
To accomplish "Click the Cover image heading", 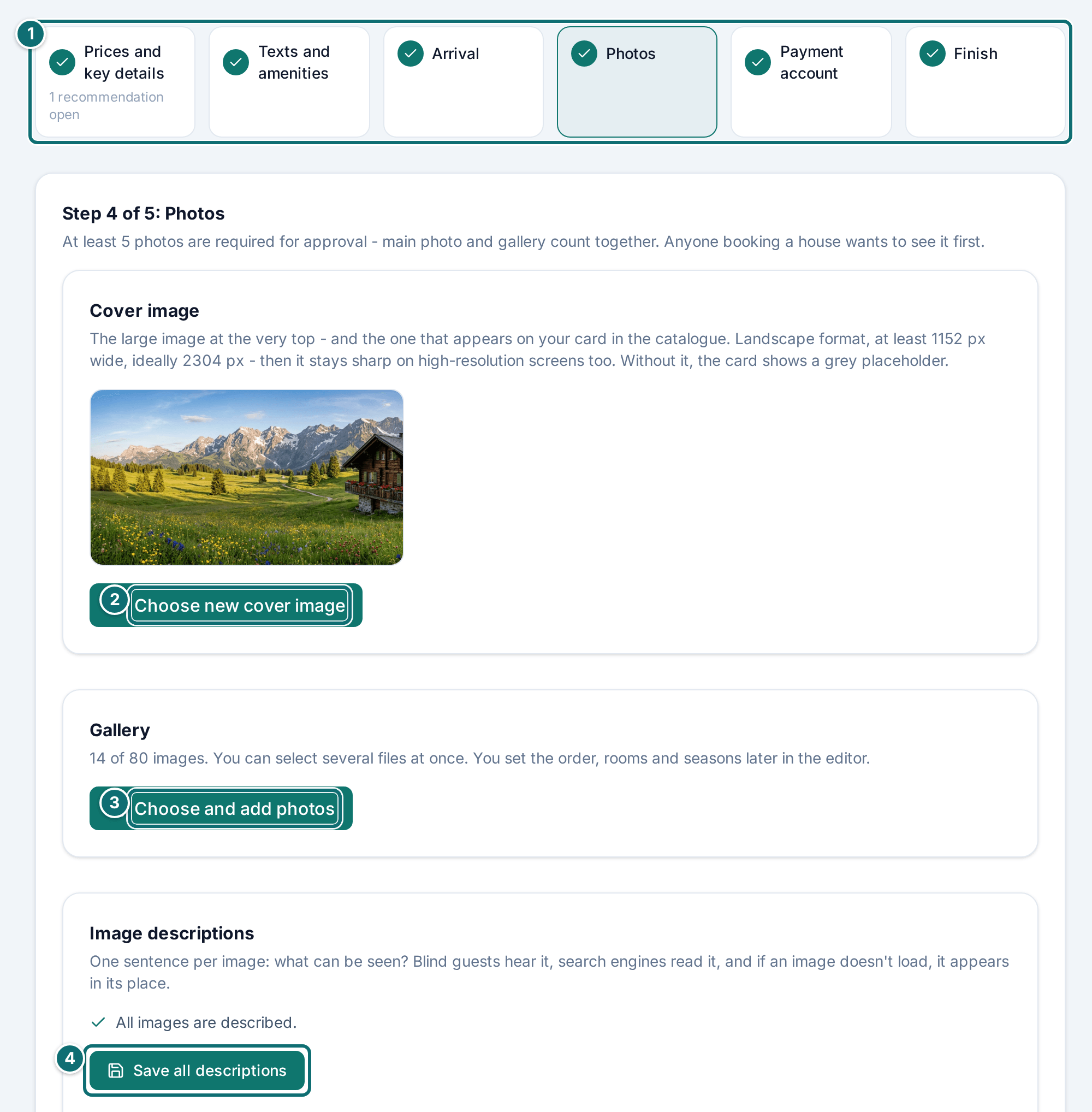I will [x=145, y=310].
